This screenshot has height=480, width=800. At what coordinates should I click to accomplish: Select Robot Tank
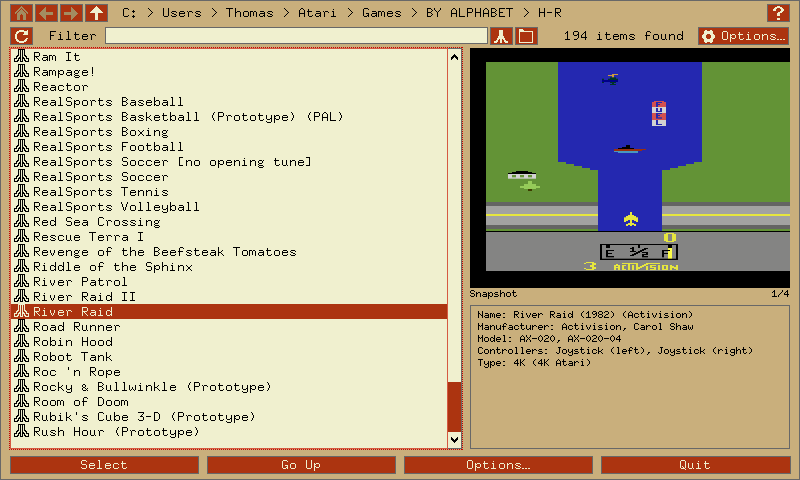(x=229, y=357)
